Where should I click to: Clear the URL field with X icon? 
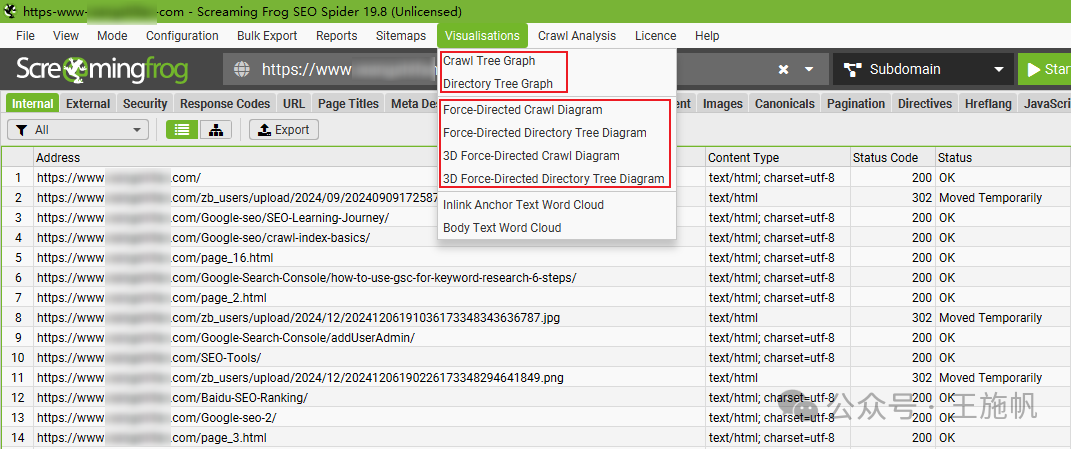tap(783, 70)
